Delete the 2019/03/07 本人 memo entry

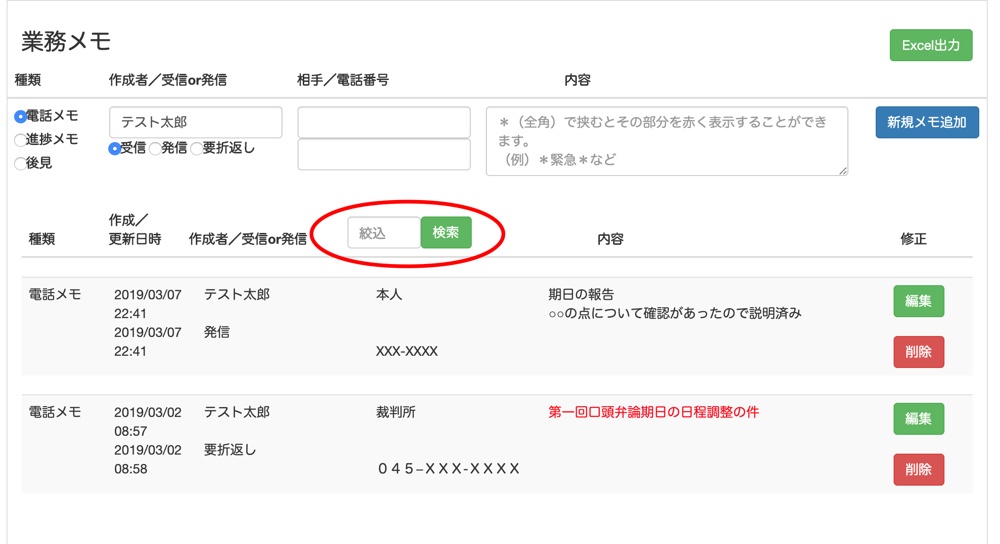click(x=918, y=352)
